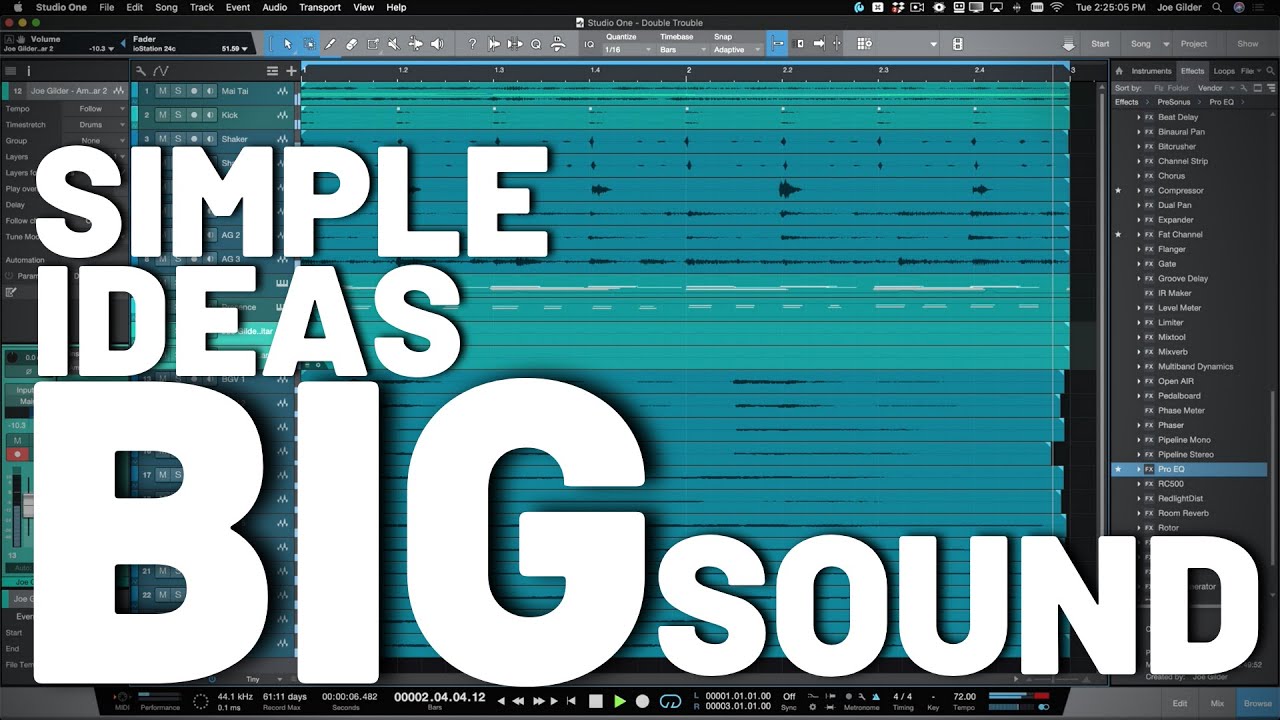Toggle monitor on the Kick track

coord(210,115)
